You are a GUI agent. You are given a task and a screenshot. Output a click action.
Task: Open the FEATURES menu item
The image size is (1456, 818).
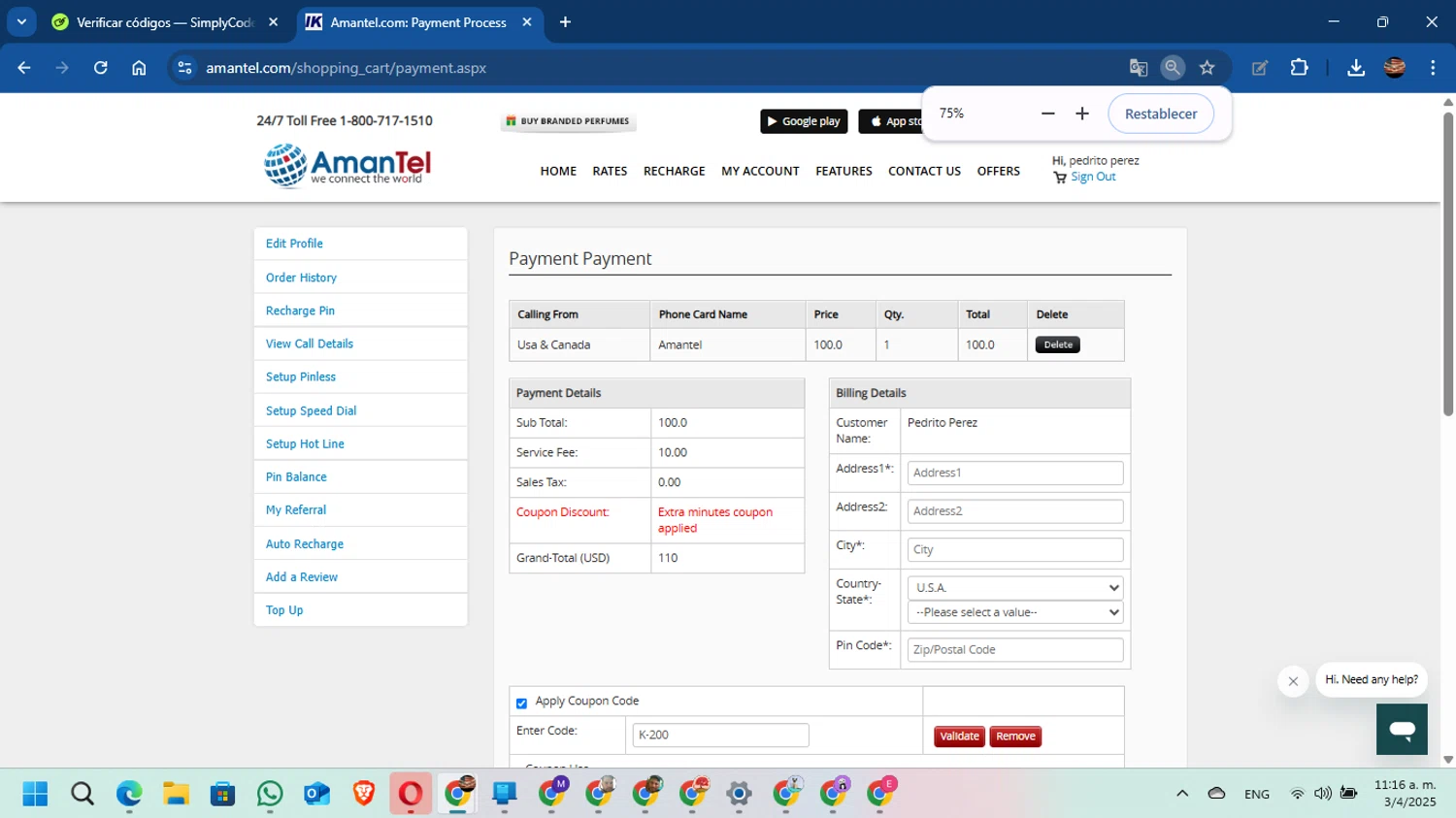tap(844, 171)
